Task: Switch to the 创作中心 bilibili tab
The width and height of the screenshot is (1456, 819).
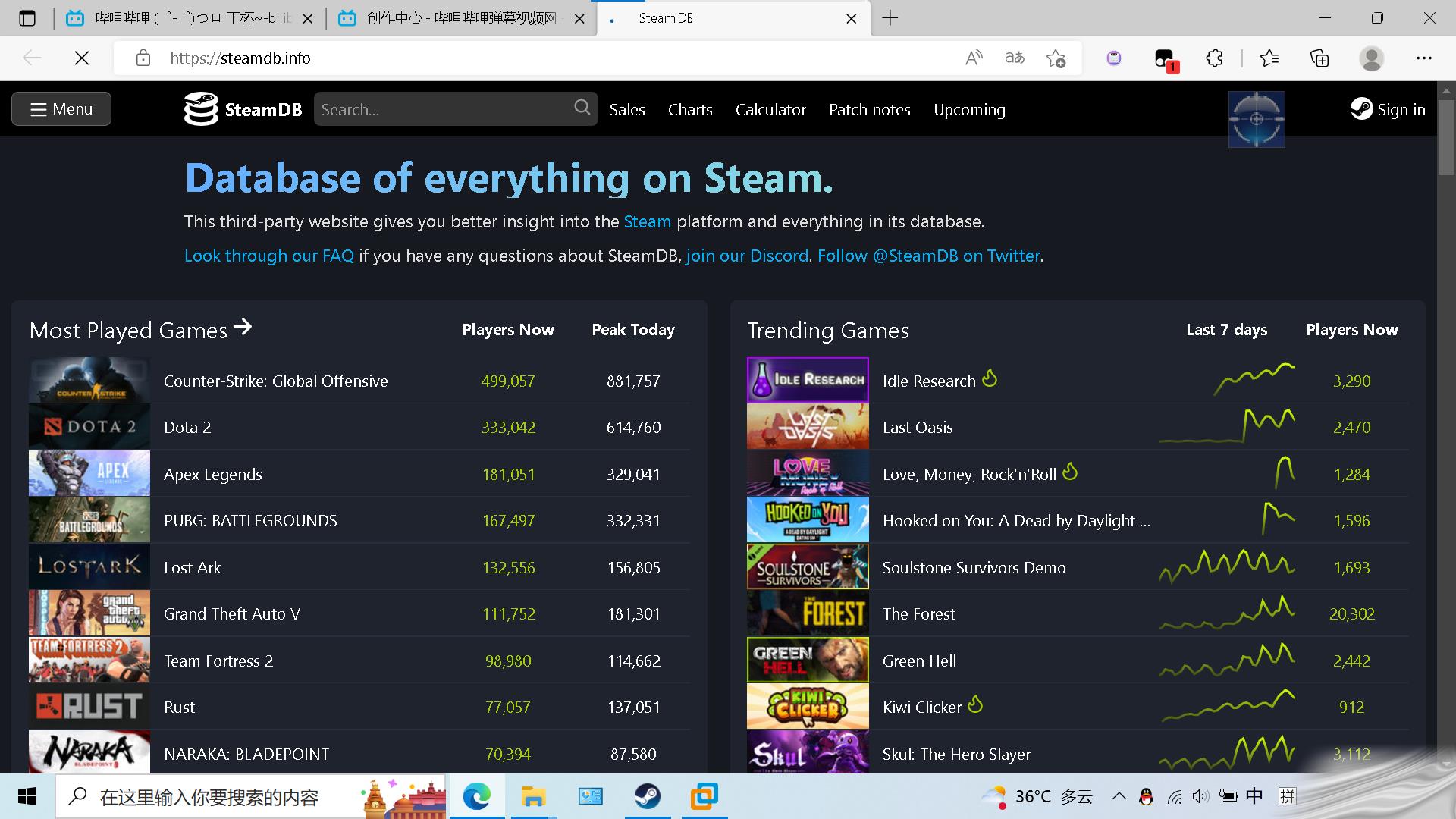Action: 462,18
